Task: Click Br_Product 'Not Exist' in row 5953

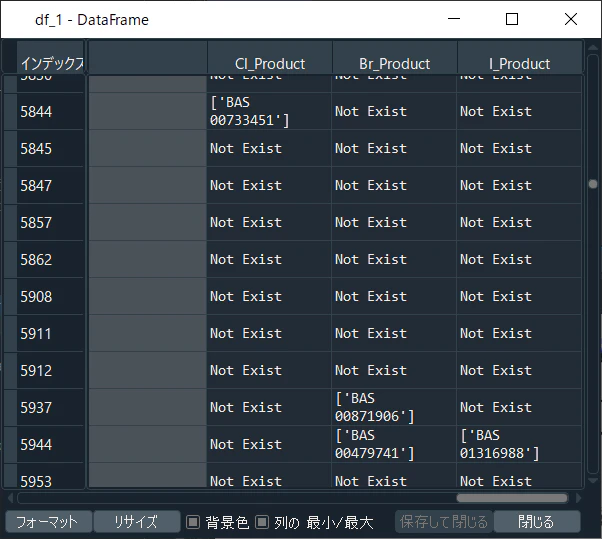Action: tap(394, 476)
